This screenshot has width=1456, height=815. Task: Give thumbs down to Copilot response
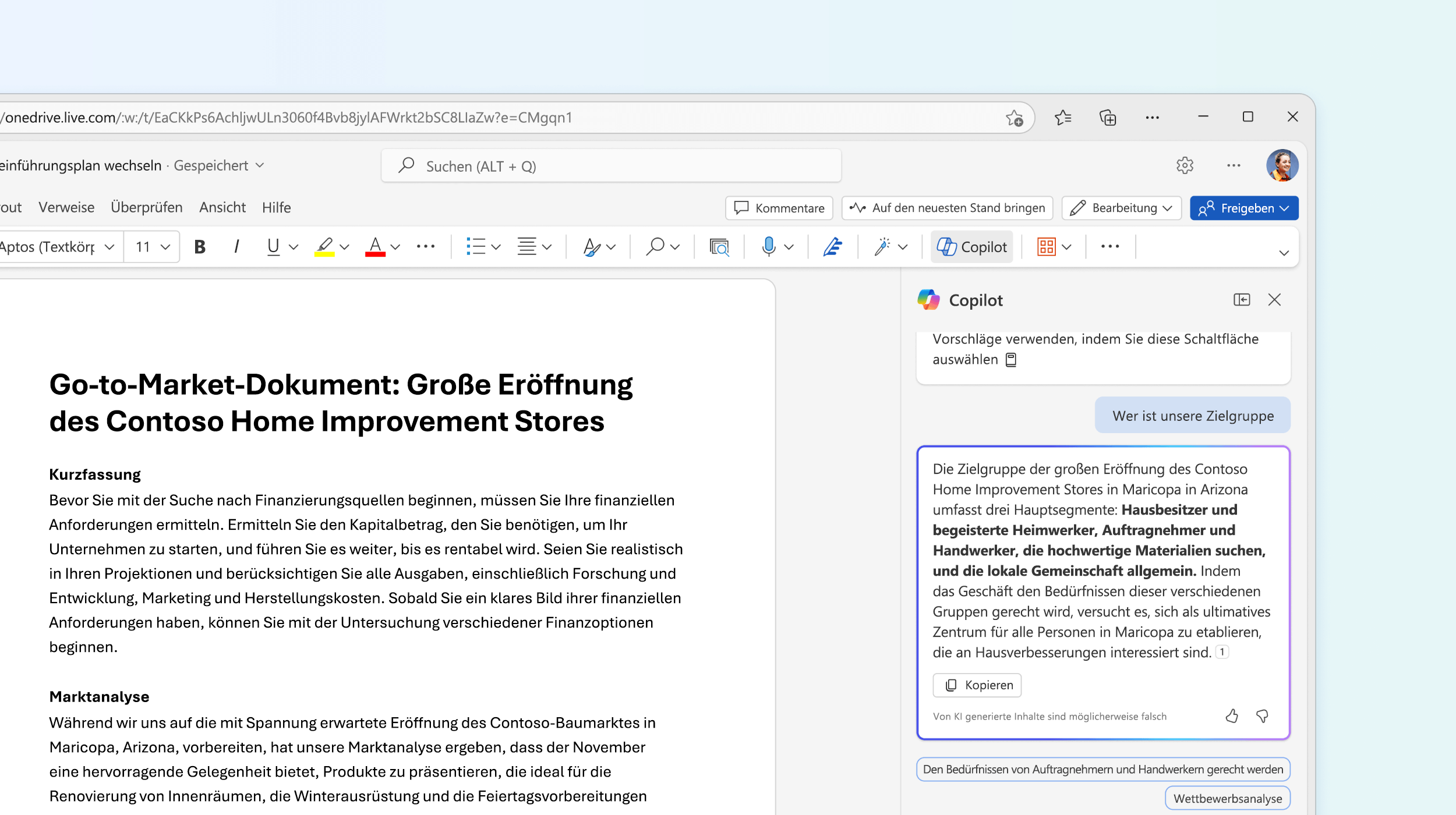[x=1263, y=716]
